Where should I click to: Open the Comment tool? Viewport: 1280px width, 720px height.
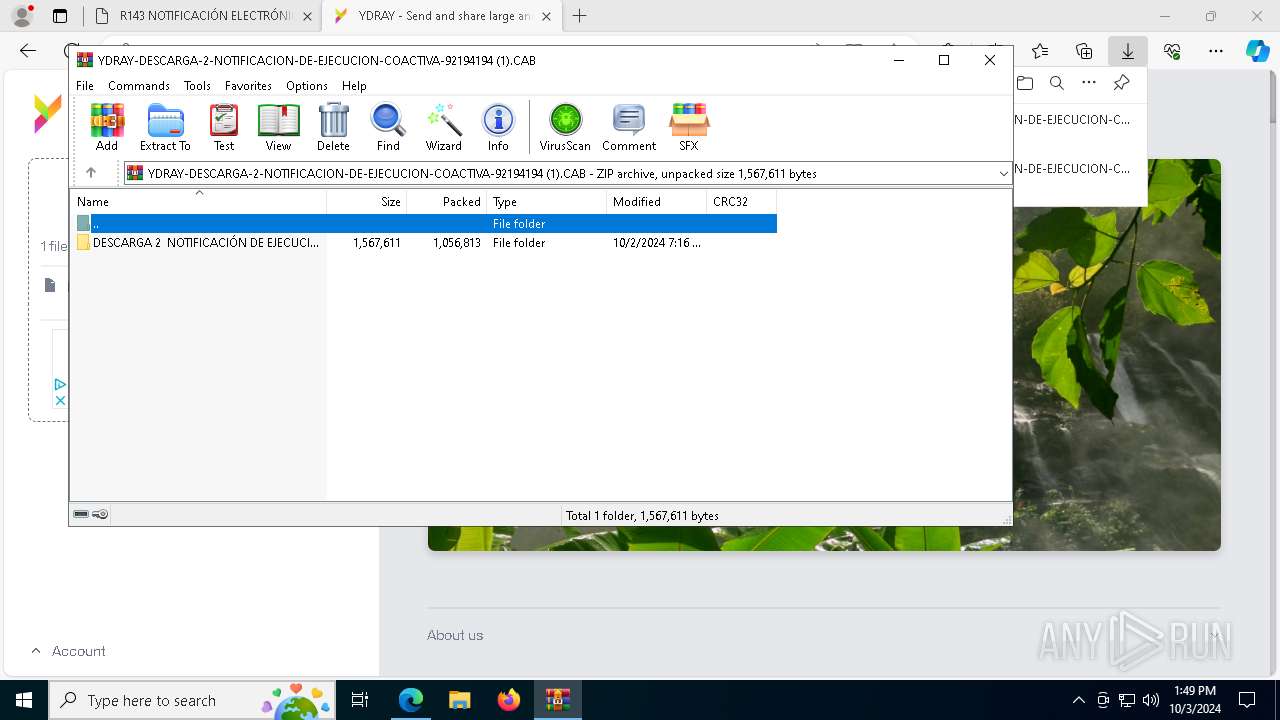pos(629,127)
